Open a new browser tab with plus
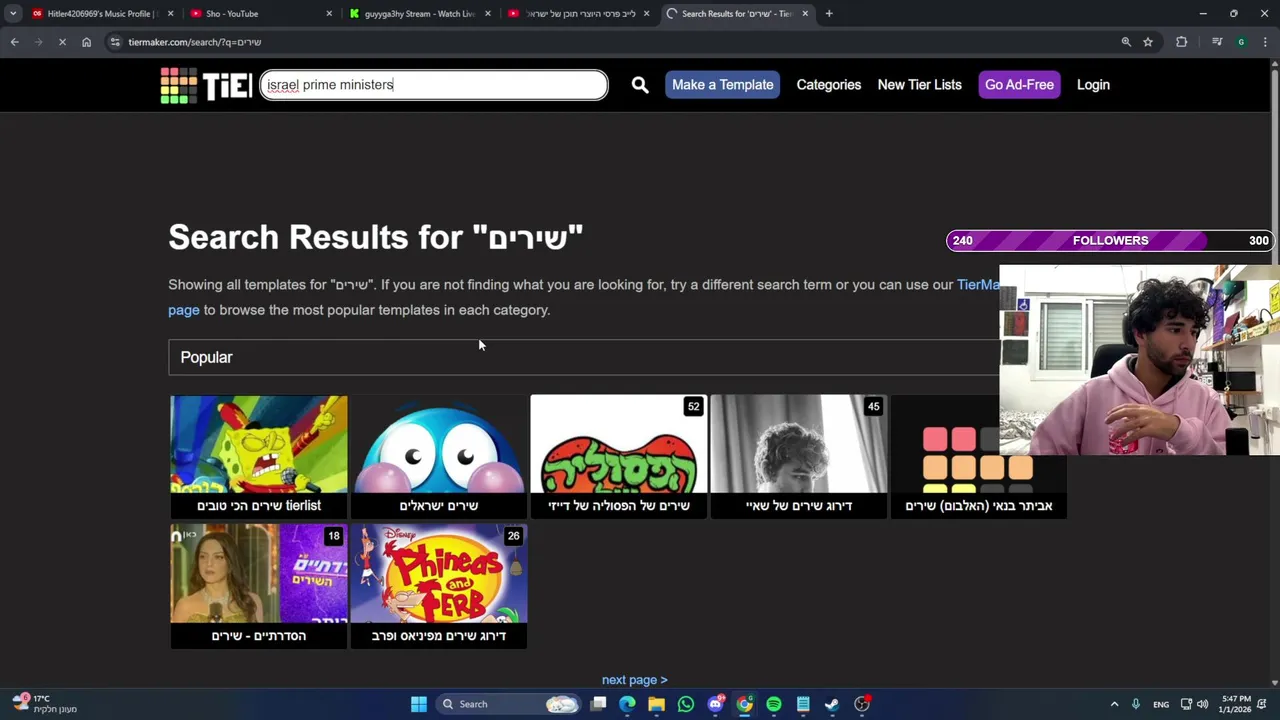1280x720 pixels. [829, 14]
